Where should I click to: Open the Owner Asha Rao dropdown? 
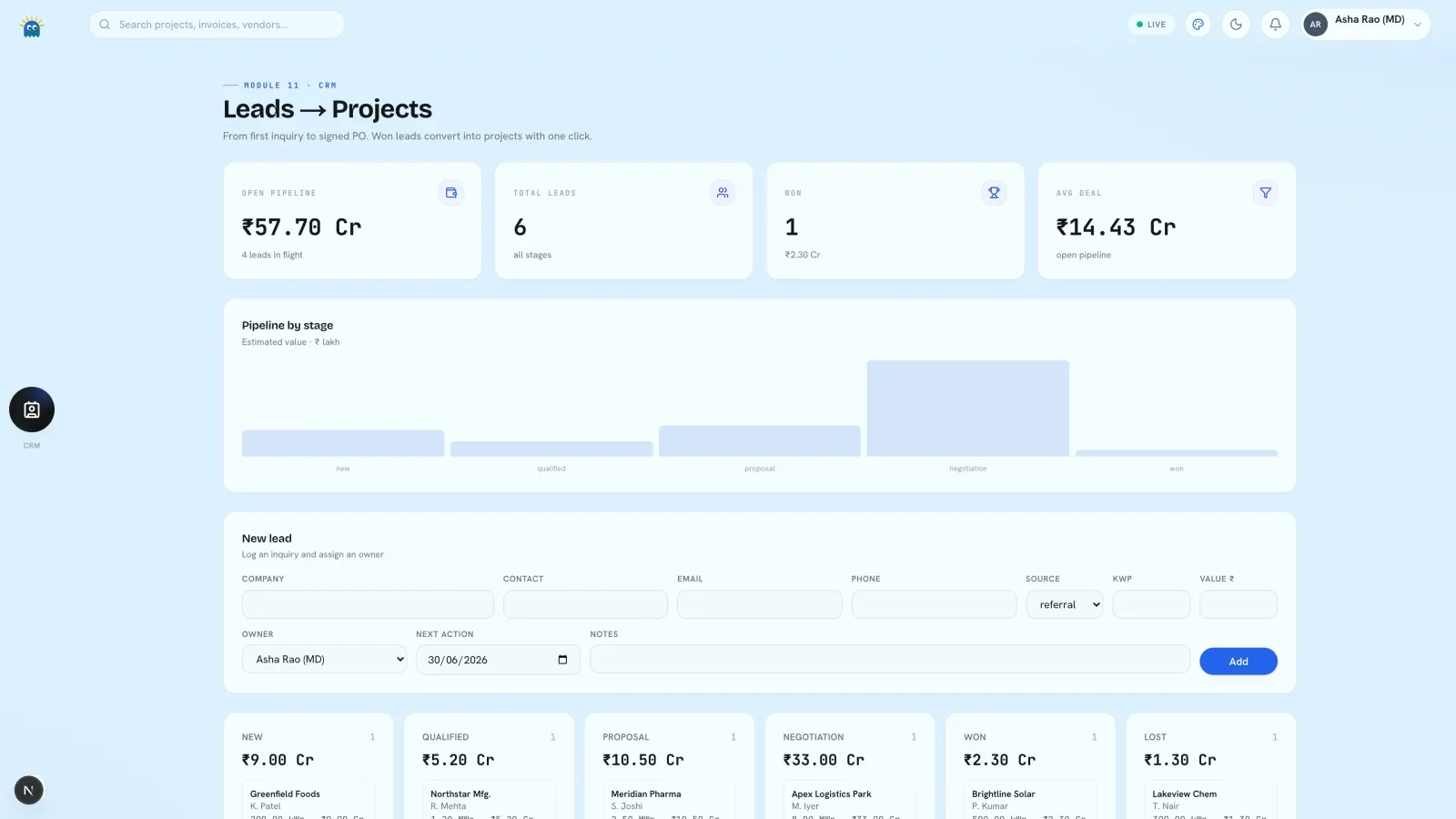point(324,659)
